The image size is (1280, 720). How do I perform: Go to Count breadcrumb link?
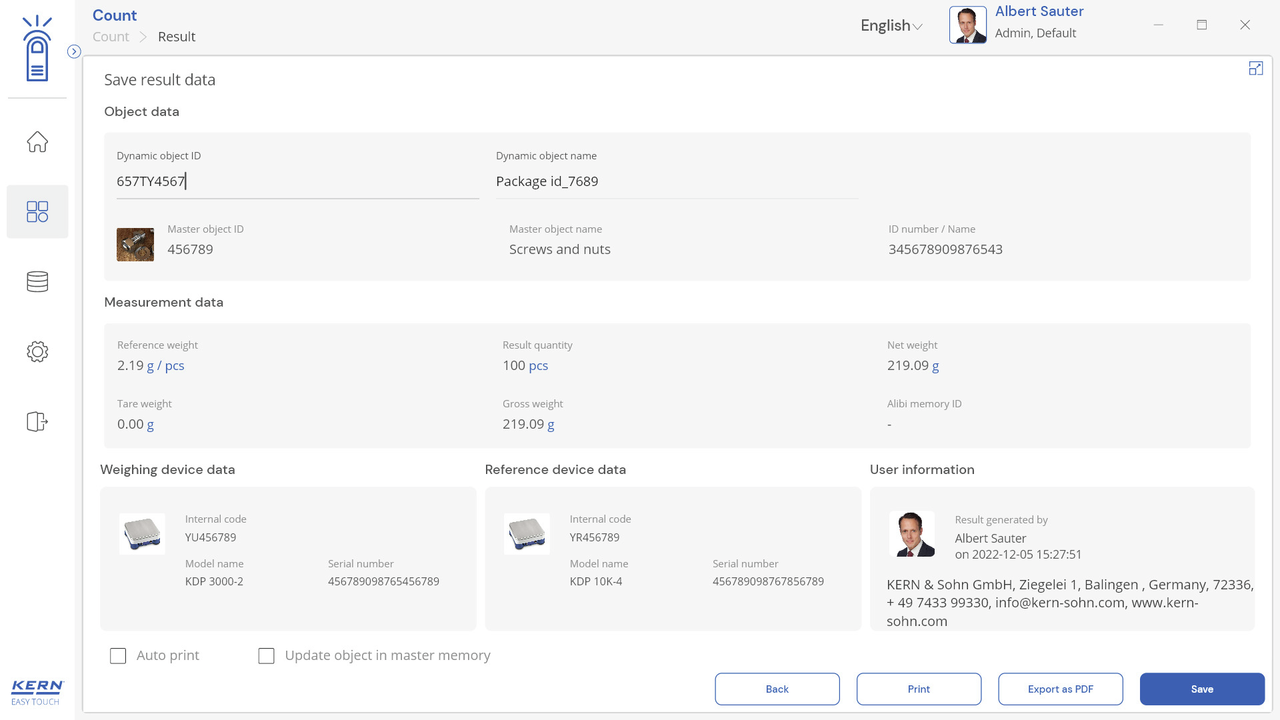click(x=111, y=37)
